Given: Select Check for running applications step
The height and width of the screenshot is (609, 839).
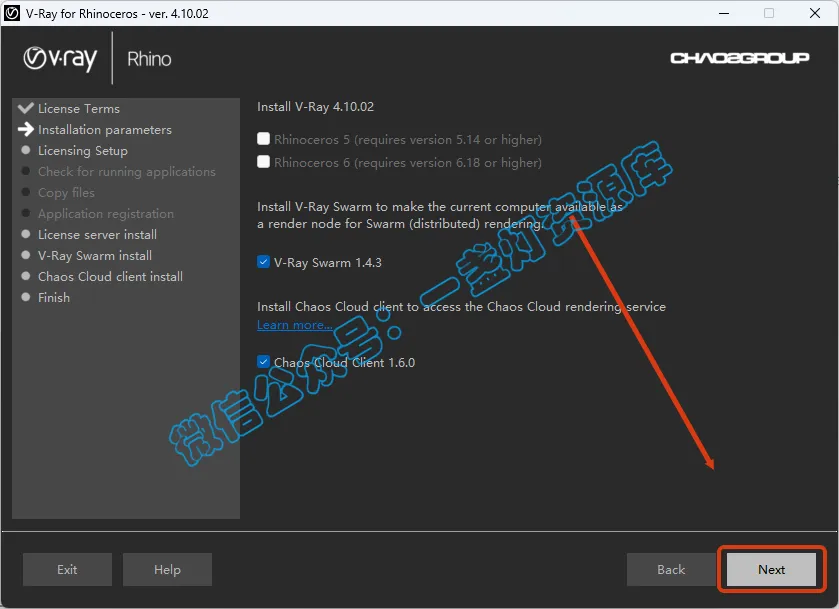Looking at the screenshot, I should point(127,172).
